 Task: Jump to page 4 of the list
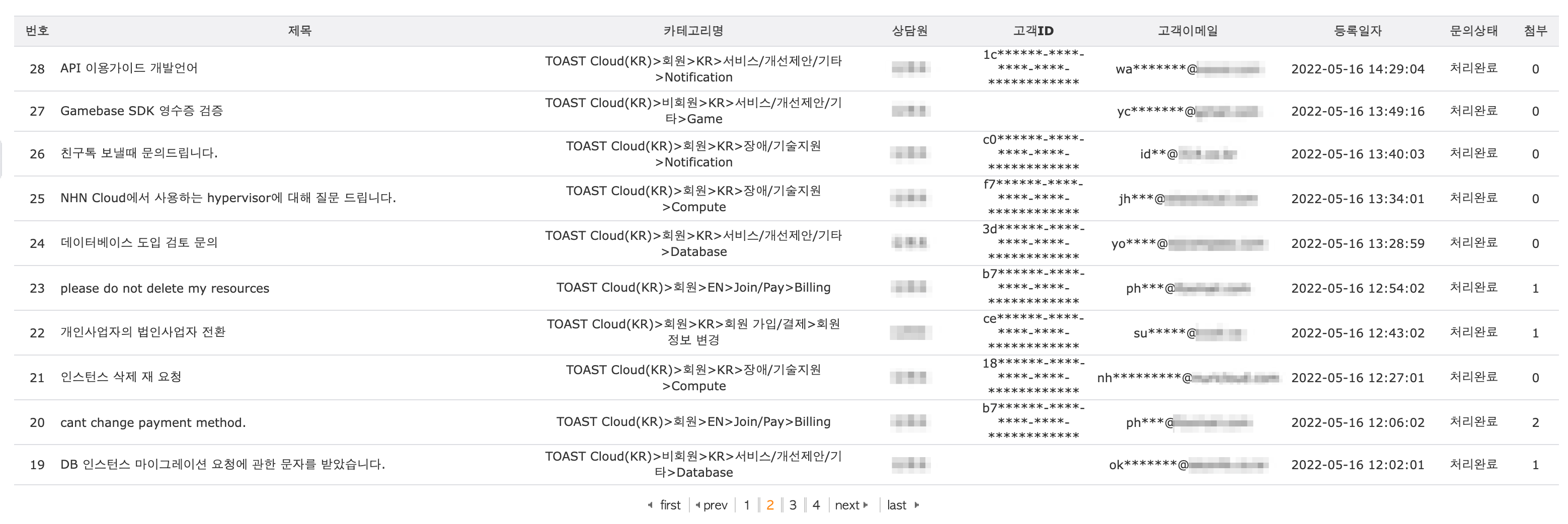pyautogui.click(x=816, y=504)
